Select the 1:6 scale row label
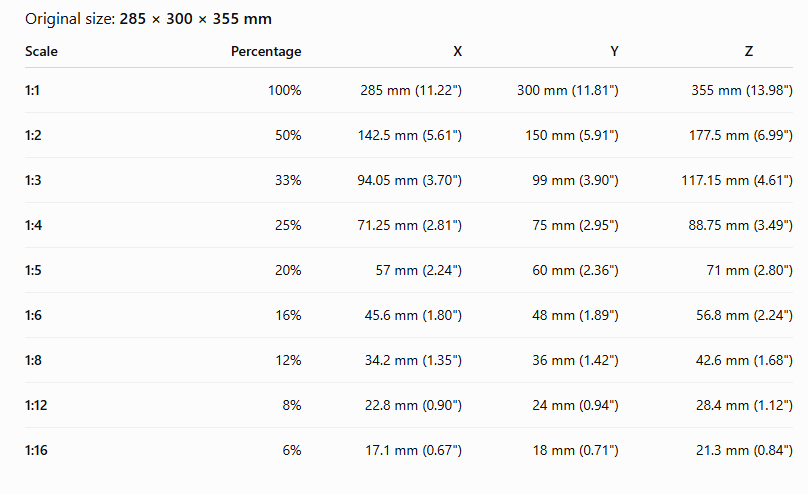808x494 pixels. [x=33, y=315]
